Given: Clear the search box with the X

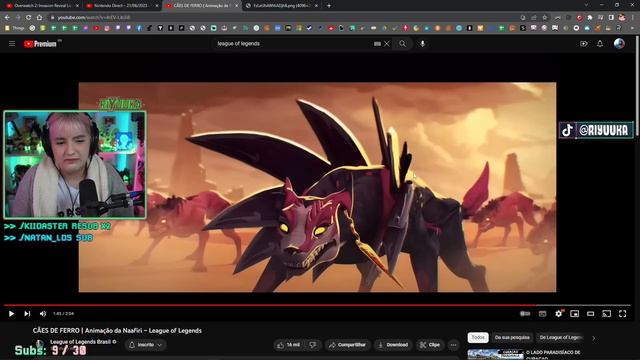Looking at the screenshot, I should (x=387, y=44).
